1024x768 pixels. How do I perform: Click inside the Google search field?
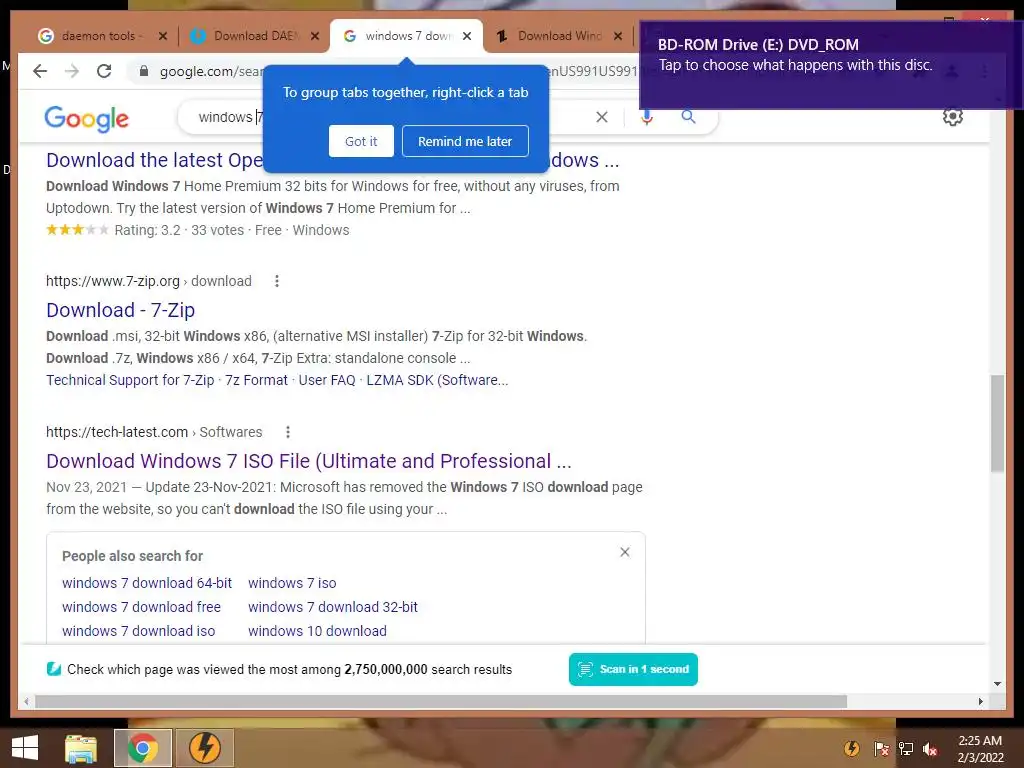point(229,117)
